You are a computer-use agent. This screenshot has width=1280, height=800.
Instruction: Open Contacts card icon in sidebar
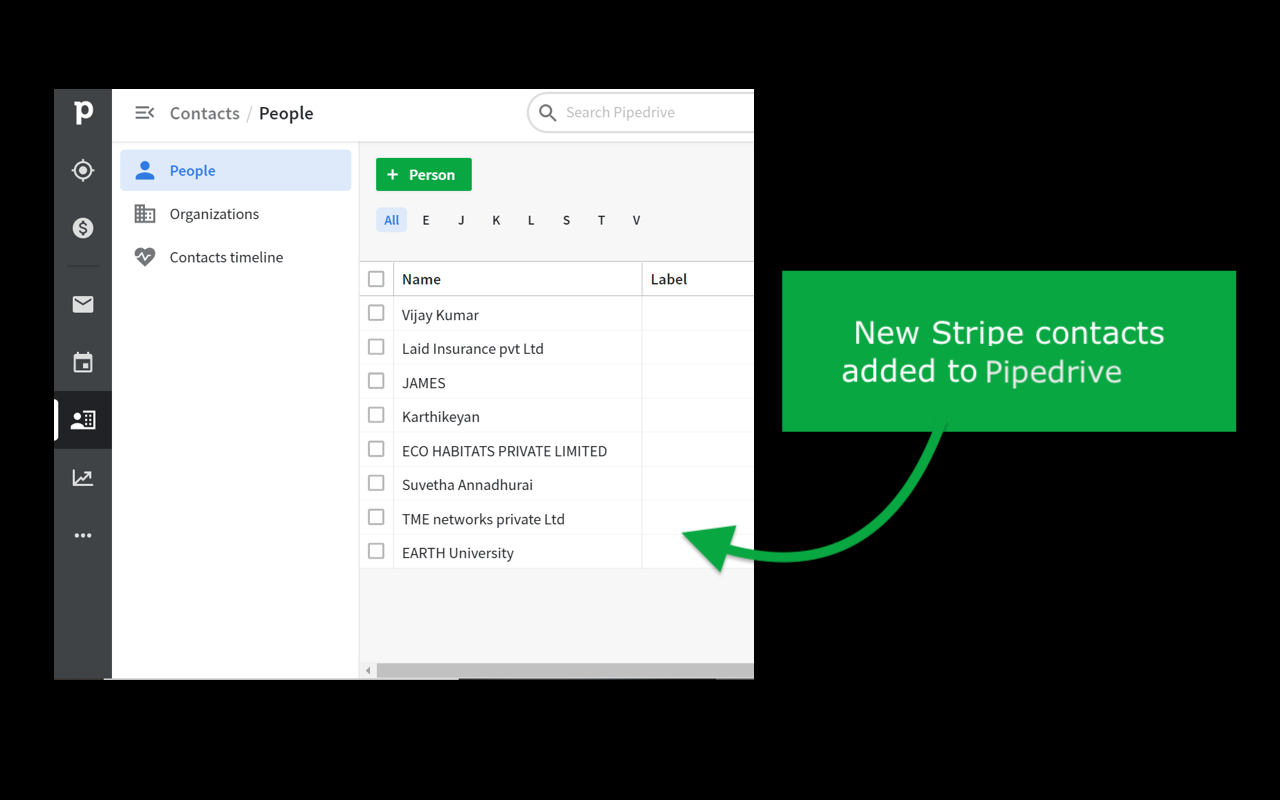point(83,420)
